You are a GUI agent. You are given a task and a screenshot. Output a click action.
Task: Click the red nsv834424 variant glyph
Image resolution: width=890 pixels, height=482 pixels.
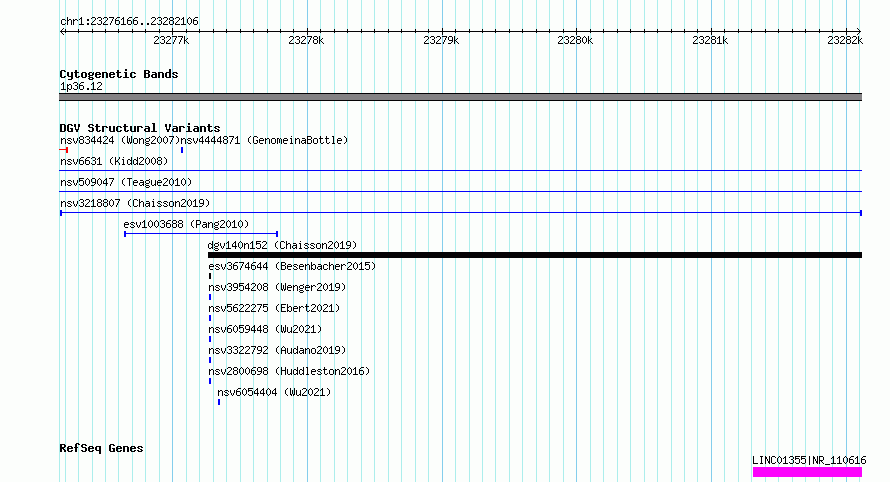[64, 150]
